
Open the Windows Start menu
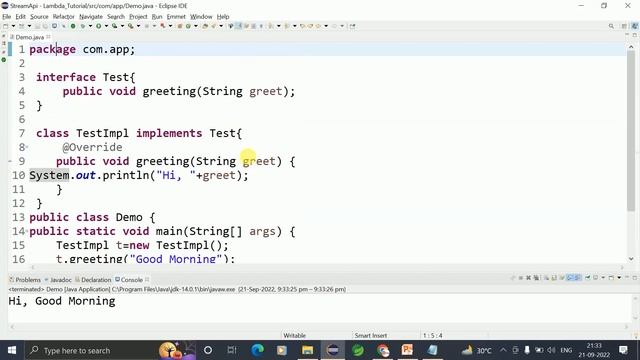click(x=12, y=350)
